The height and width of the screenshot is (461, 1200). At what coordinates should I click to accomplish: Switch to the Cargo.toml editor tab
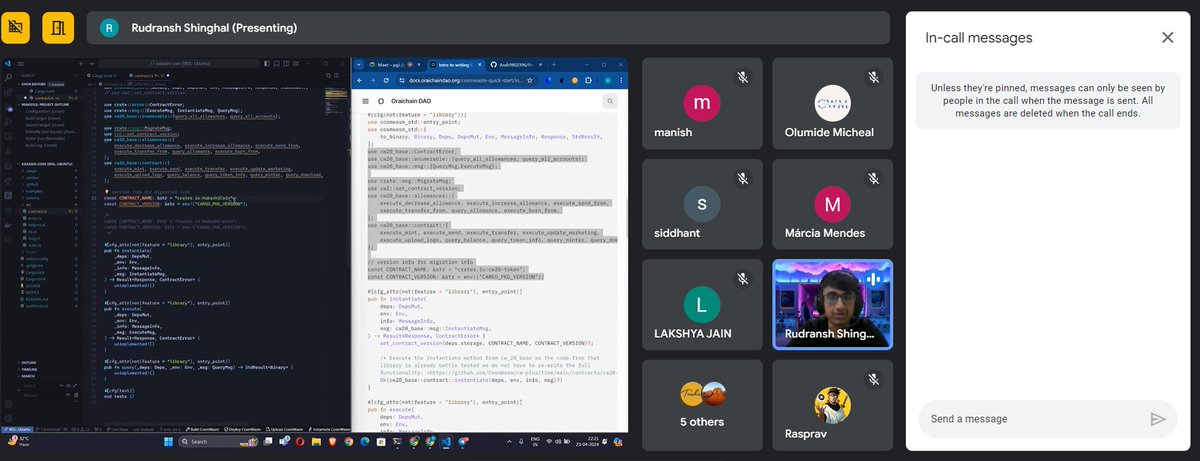pos(102,75)
